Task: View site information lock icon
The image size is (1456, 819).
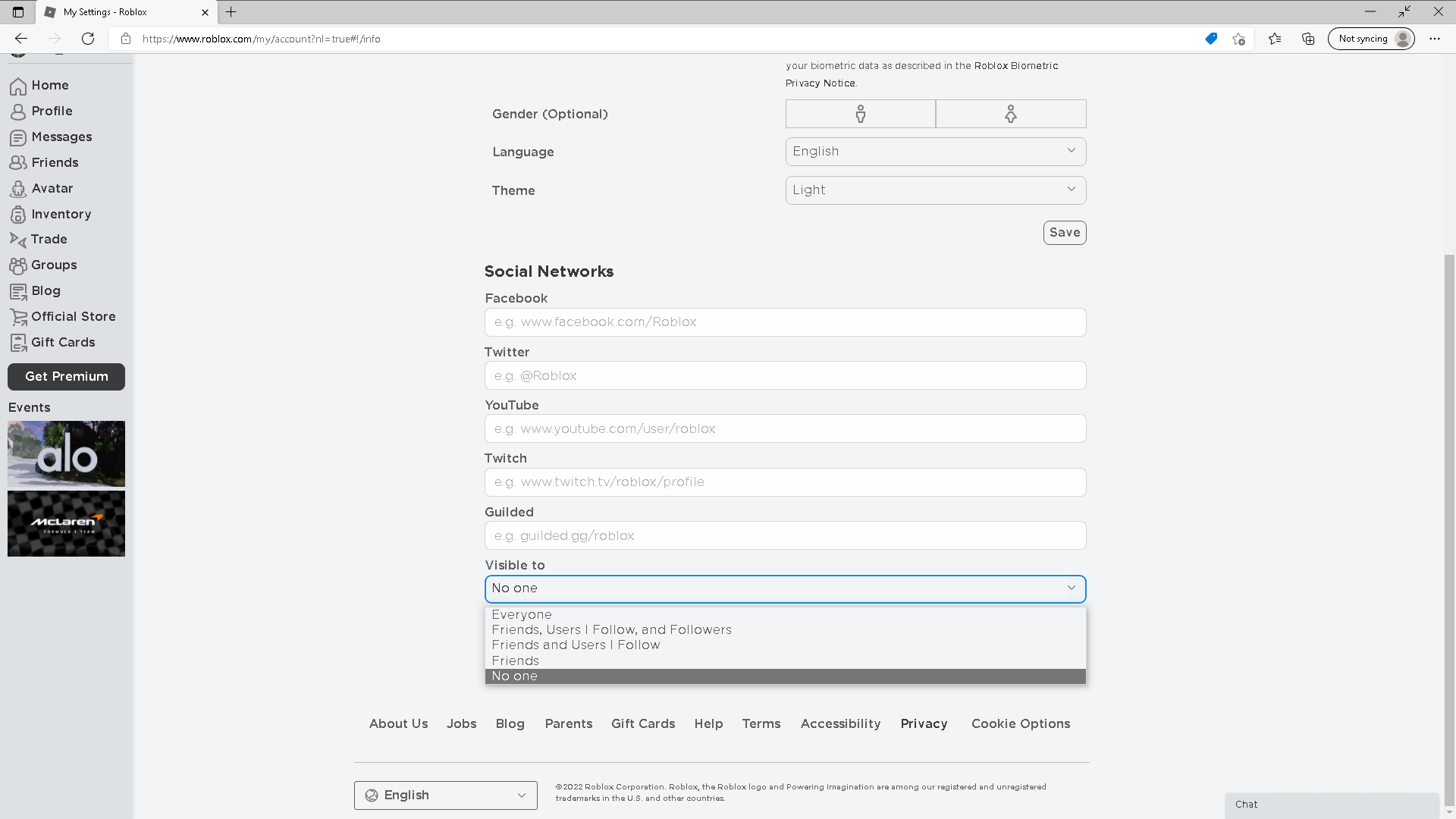Action: point(126,39)
